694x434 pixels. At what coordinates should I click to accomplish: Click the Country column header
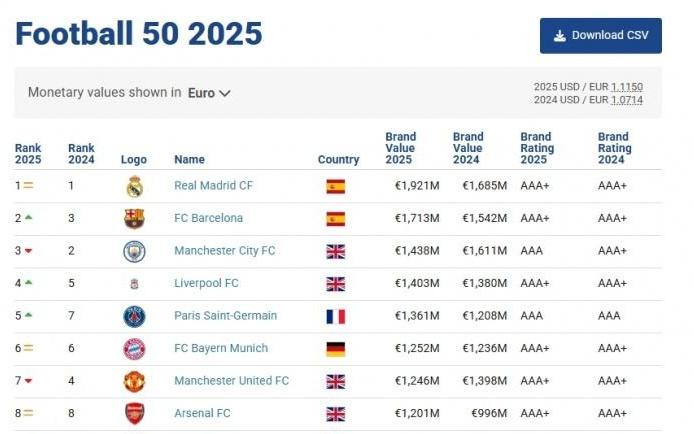pyautogui.click(x=338, y=160)
